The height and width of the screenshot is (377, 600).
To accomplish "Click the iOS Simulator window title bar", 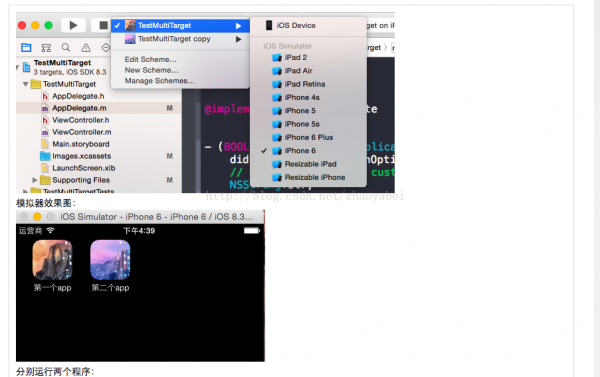I will click(140, 217).
